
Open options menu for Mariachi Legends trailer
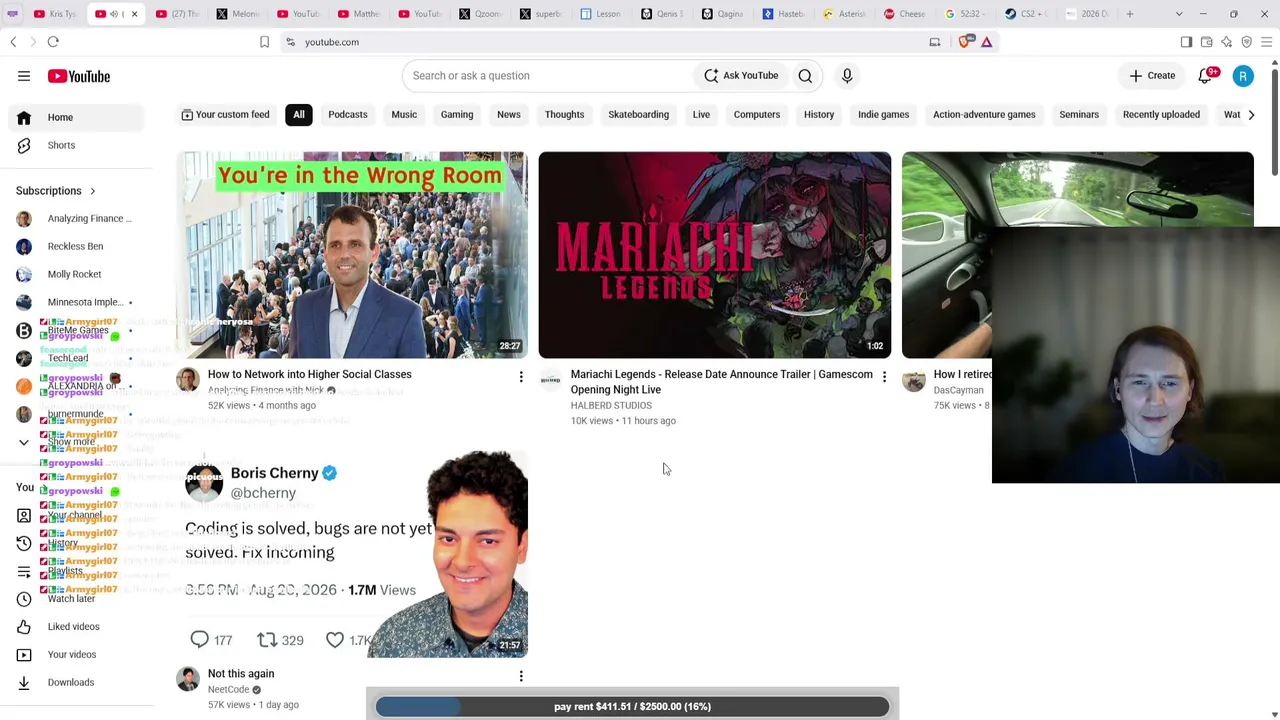coord(884,377)
